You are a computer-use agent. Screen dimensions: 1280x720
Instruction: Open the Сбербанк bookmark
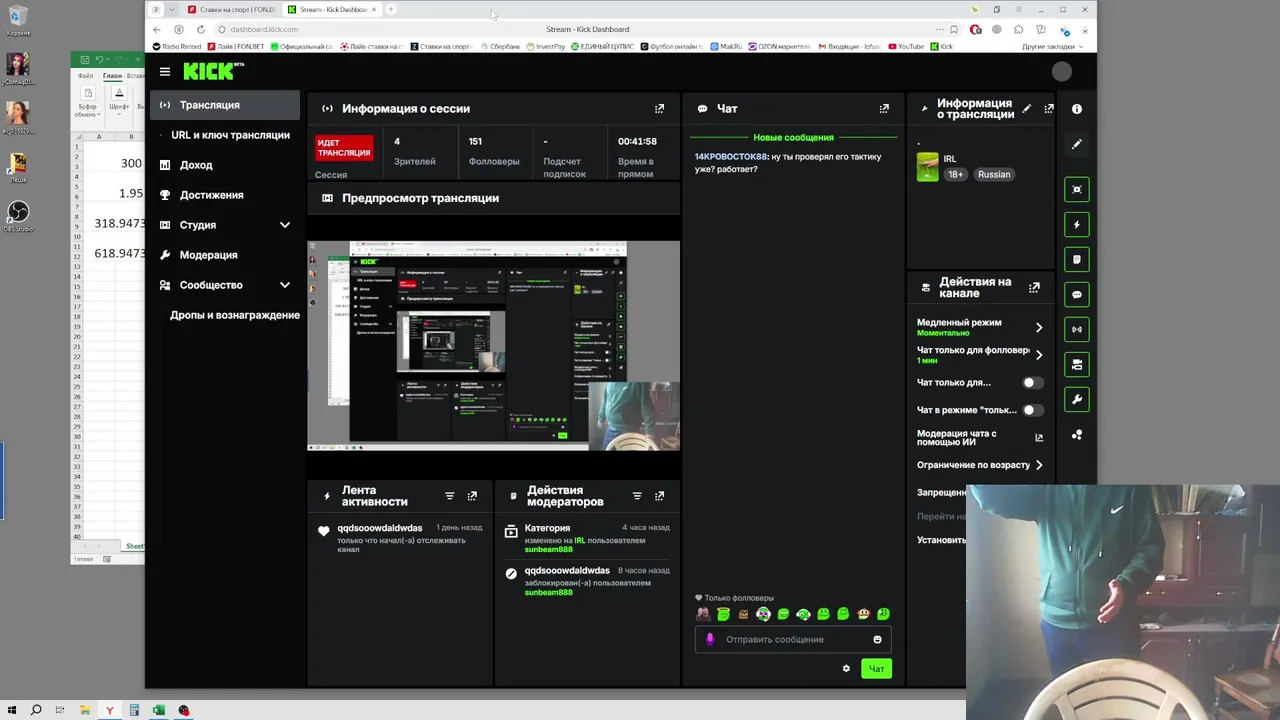click(500, 46)
